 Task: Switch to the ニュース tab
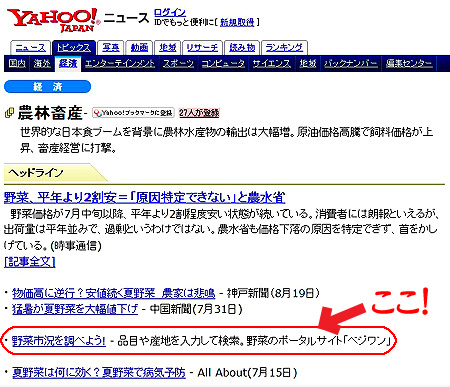point(30,48)
